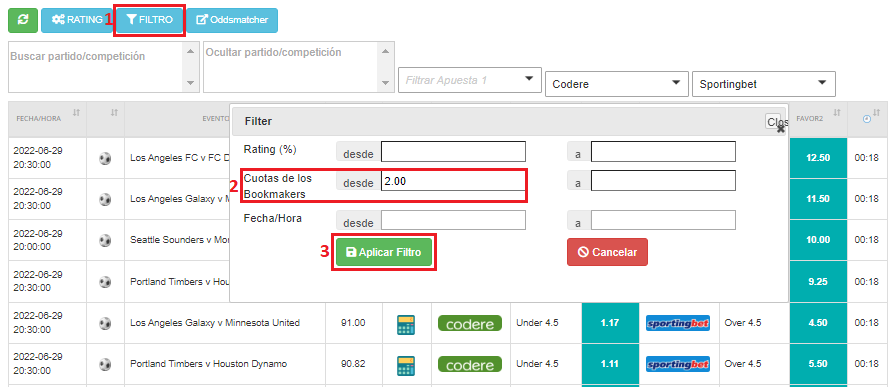The image size is (890, 387).
Task: Click Cuotas de los Bookmakers desde field
Action: point(453,181)
